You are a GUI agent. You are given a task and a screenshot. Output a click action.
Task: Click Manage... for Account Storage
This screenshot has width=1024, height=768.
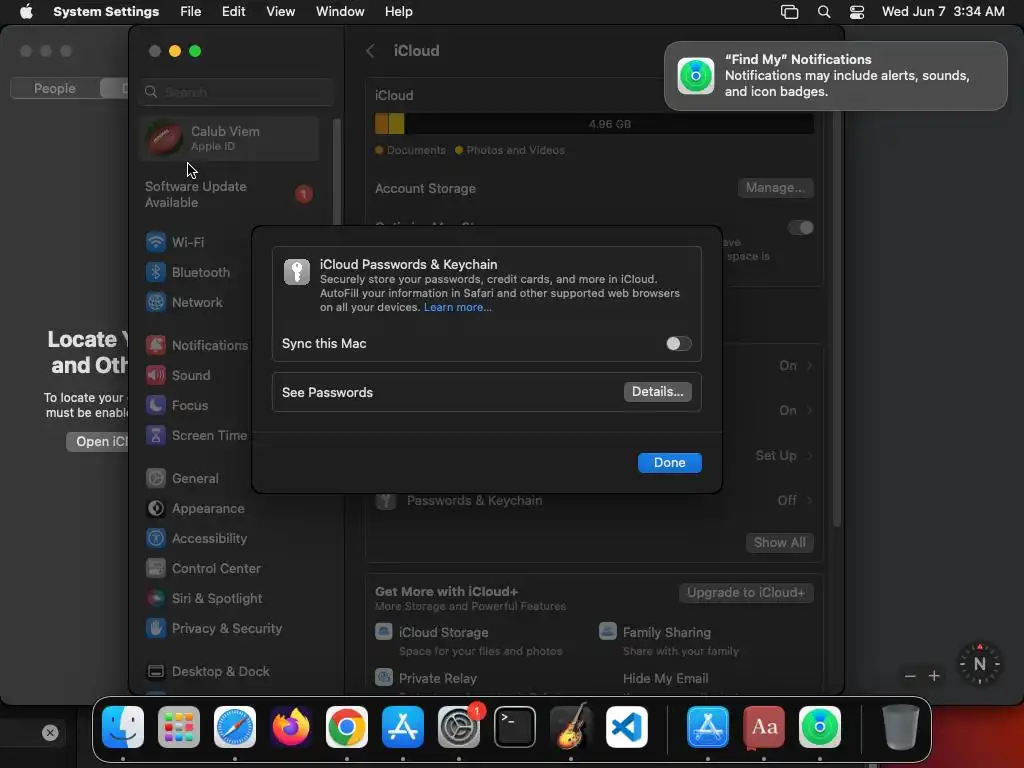click(x=775, y=188)
